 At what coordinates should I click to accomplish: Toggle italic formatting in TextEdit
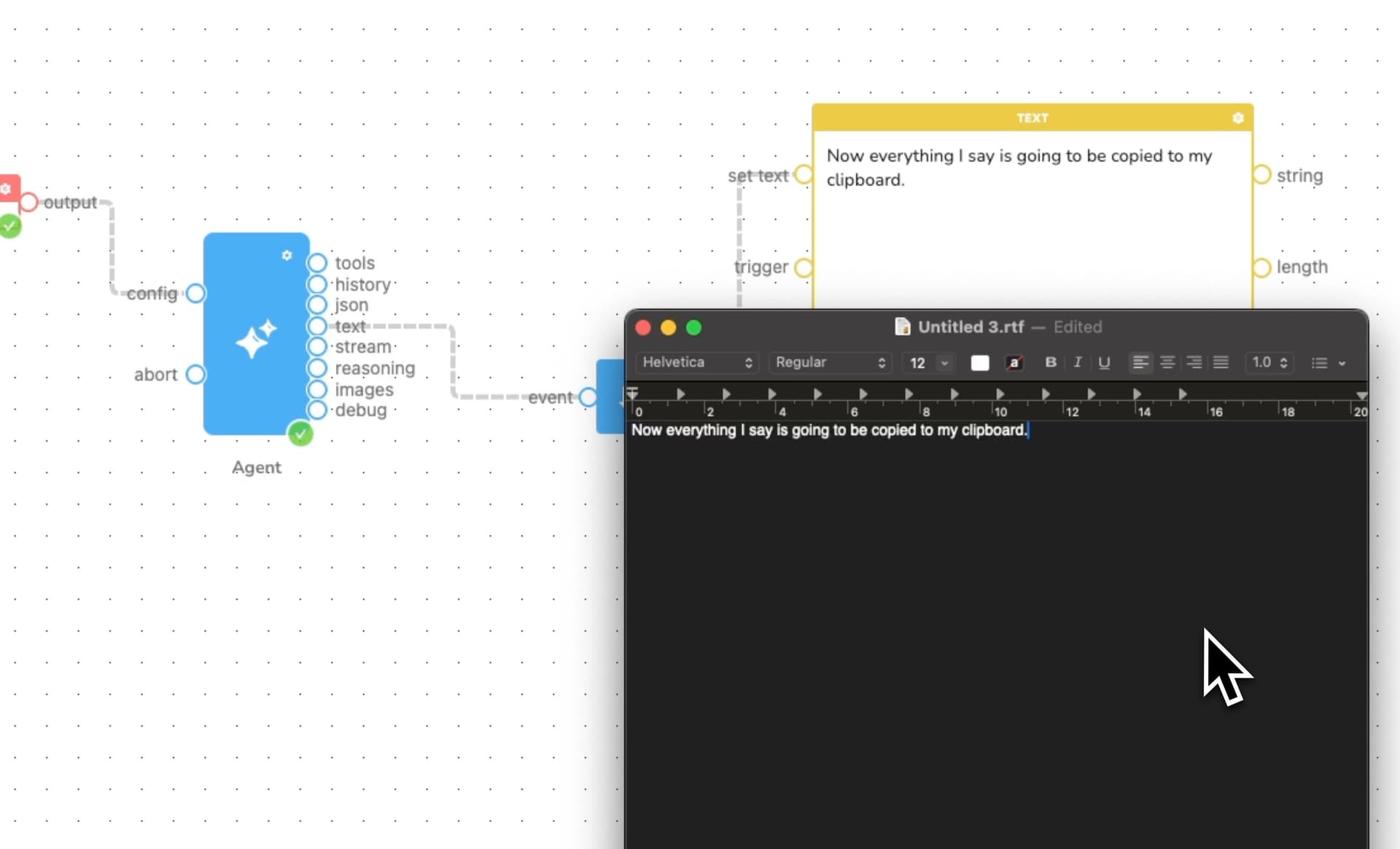coord(1077,362)
